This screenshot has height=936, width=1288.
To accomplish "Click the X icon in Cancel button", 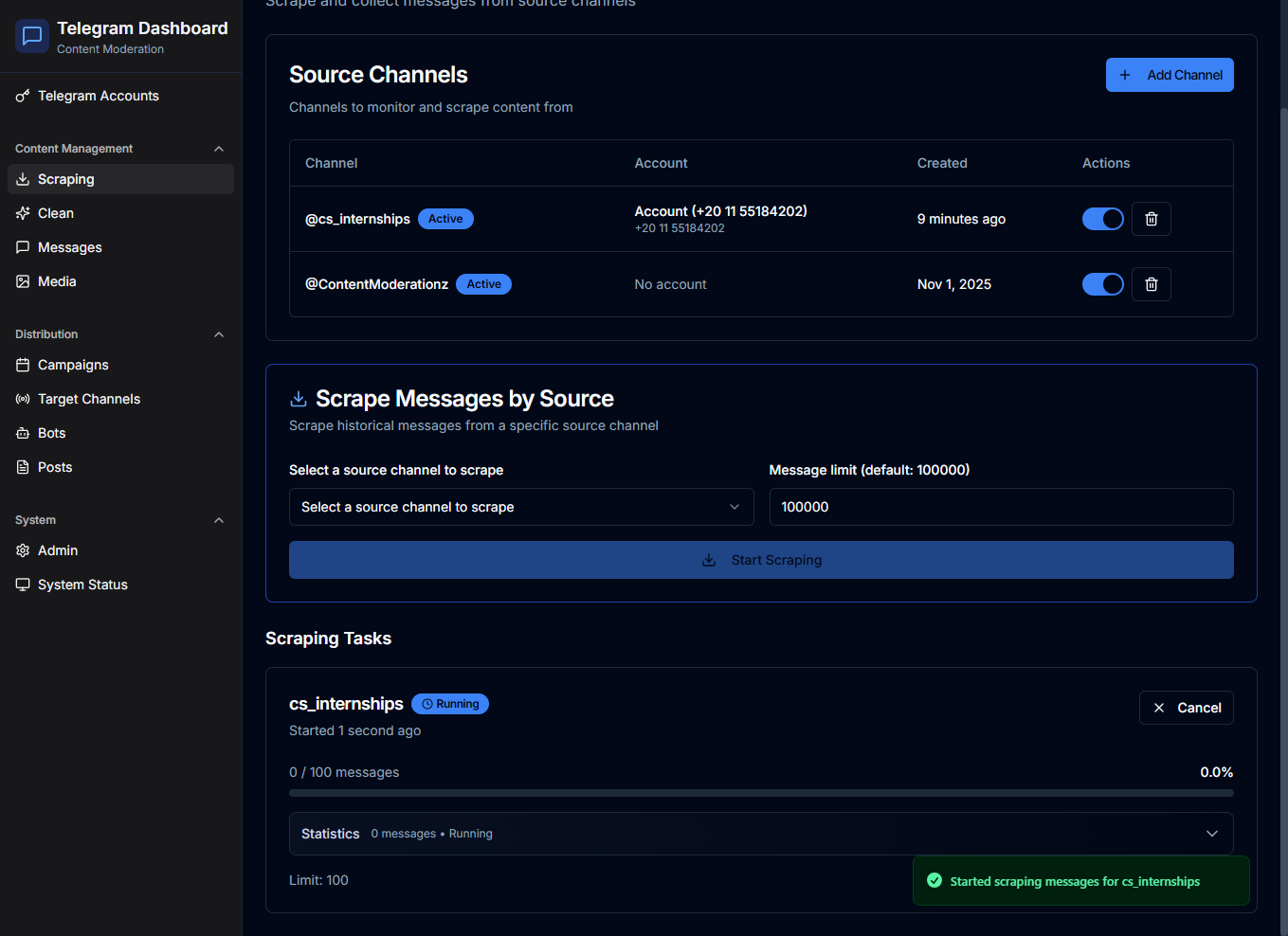I will pyautogui.click(x=1159, y=708).
